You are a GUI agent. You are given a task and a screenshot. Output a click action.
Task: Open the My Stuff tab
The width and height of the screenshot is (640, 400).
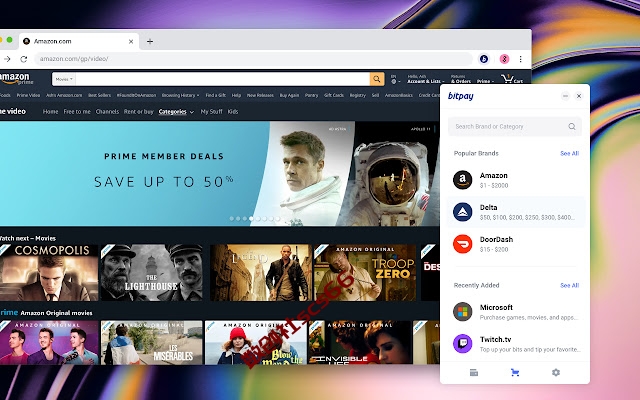coord(211,111)
